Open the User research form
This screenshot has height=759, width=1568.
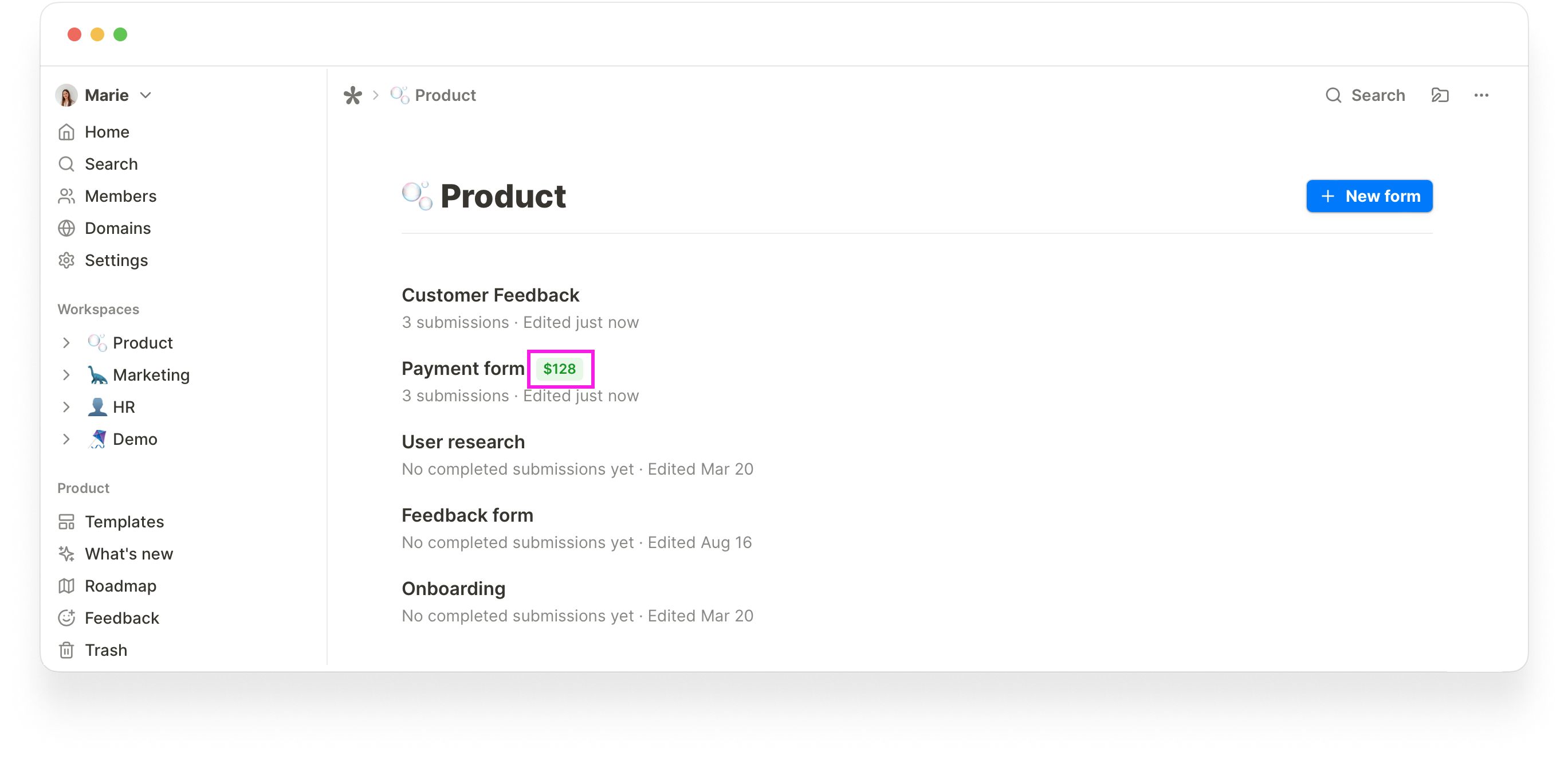pyautogui.click(x=463, y=442)
